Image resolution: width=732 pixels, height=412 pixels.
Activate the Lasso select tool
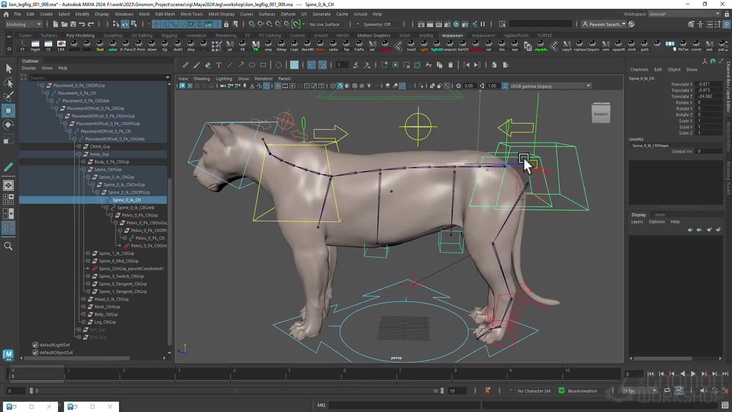[x=8, y=83]
